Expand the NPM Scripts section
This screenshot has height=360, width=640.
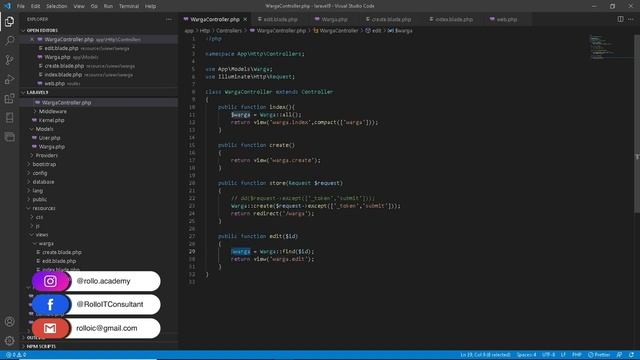pyautogui.click(x=41, y=347)
